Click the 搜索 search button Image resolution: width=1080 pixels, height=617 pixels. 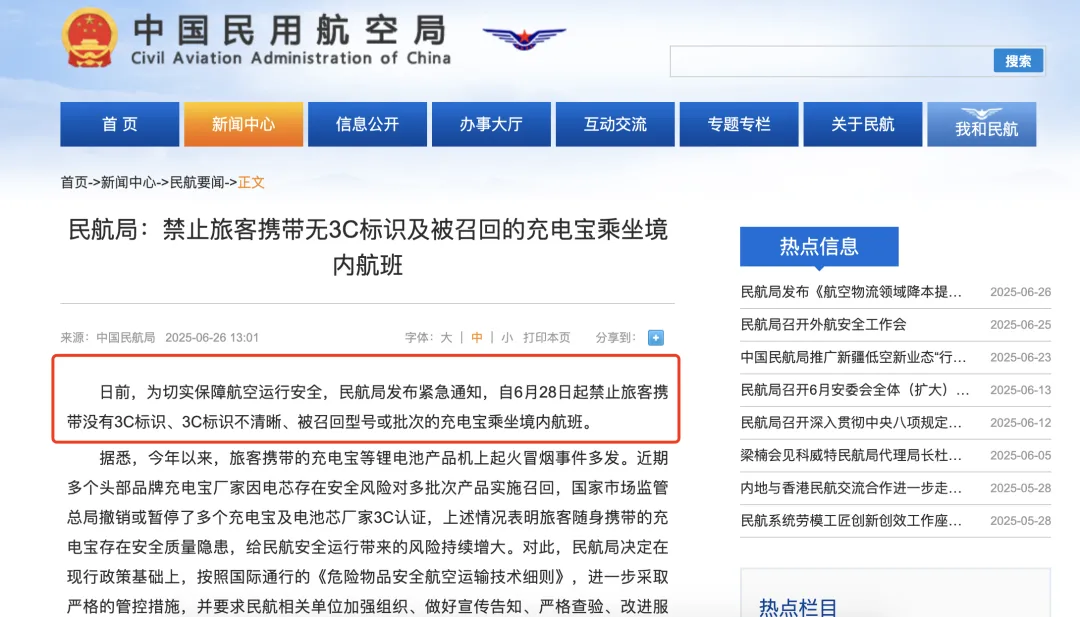tap(1018, 61)
